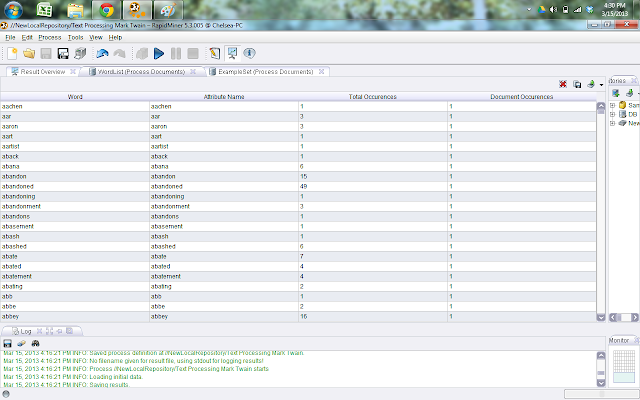Store result in repository icon above table
Image resolution: width=640 pixels, height=400 pixels.
(x=591, y=84)
